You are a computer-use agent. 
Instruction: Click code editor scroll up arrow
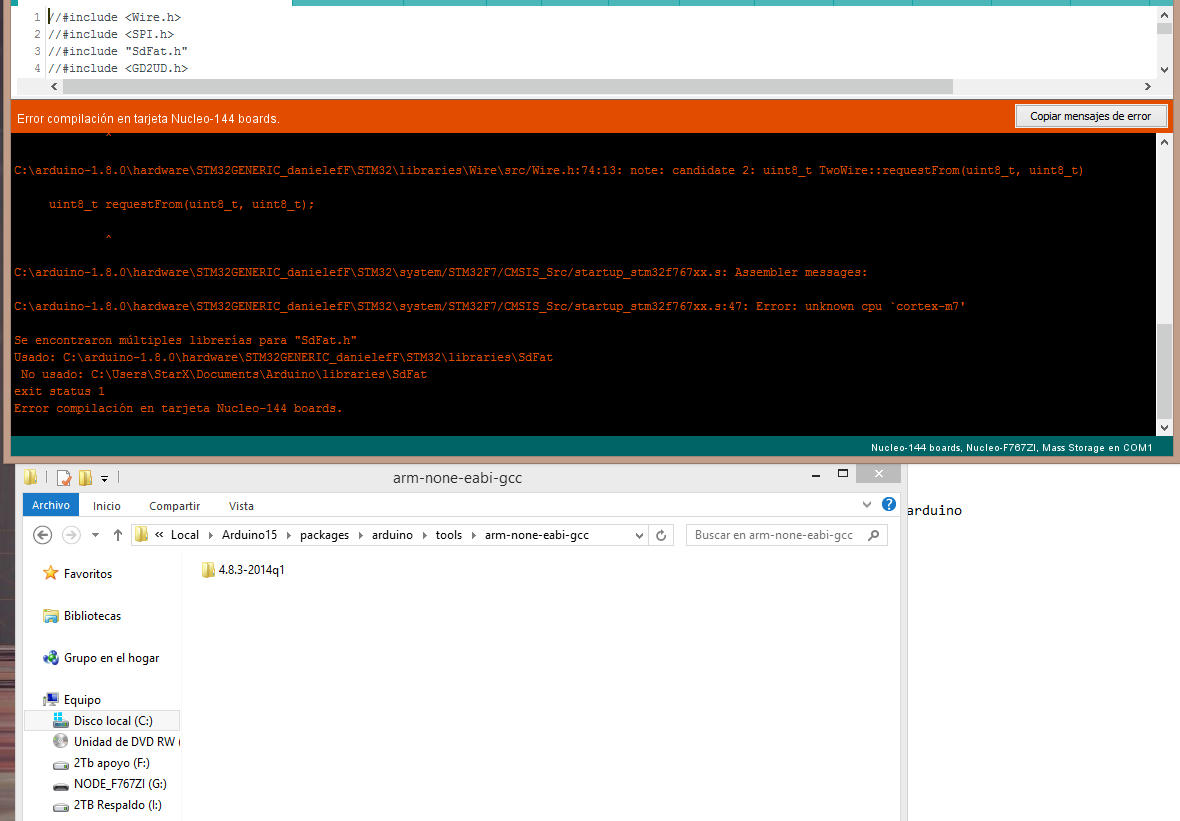1164,15
